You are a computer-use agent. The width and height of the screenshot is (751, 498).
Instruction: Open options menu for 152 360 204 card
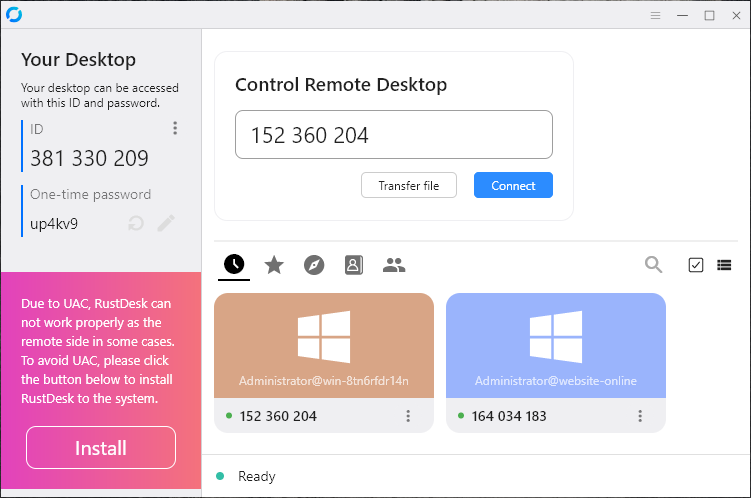tap(408, 416)
